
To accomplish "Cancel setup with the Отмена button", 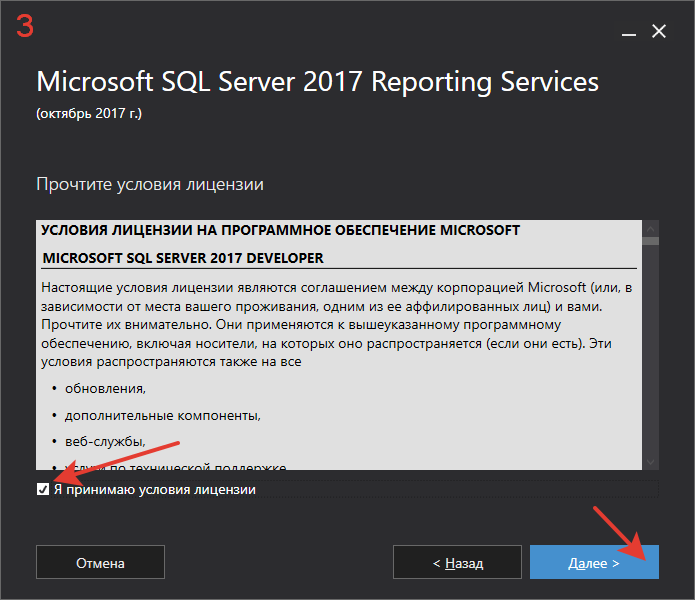I will point(100,562).
